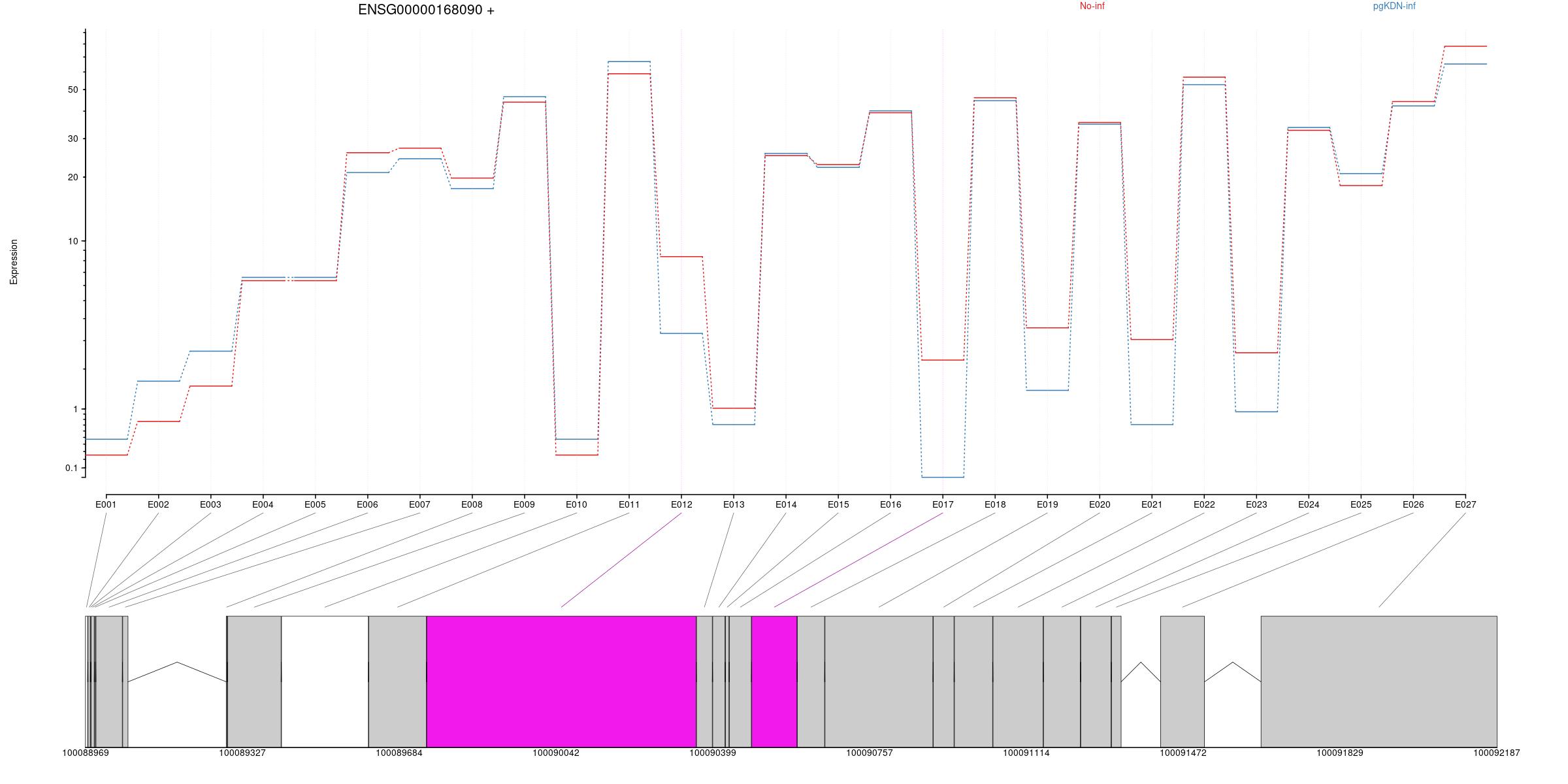Click the blue E011 expression line segment

(629, 61)
